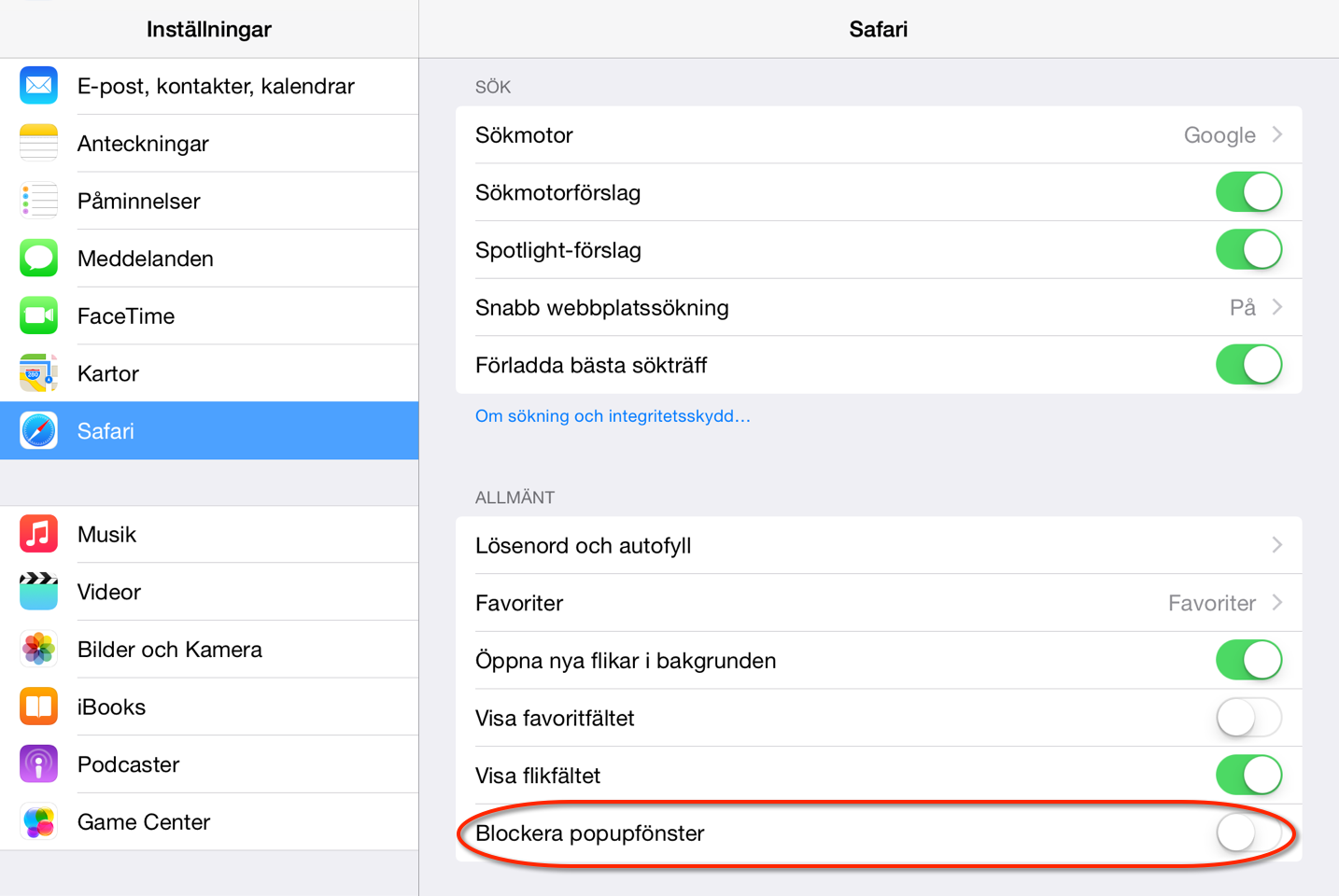Open the Snabb webbplatssökning chevron
1339x896 pixels.
pyautogui.click(x=1277, y=307)
